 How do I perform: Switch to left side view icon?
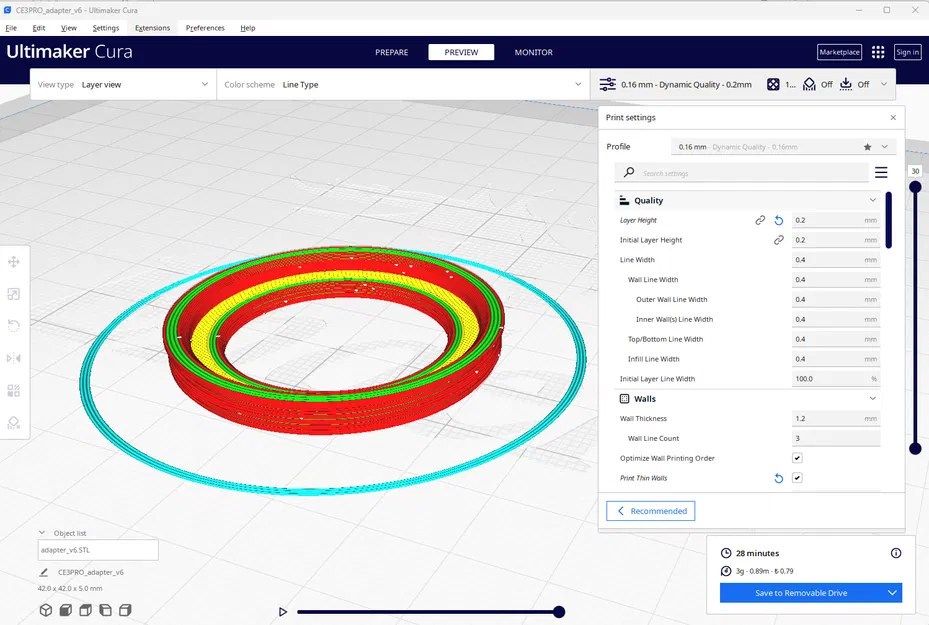coord(105,610)
